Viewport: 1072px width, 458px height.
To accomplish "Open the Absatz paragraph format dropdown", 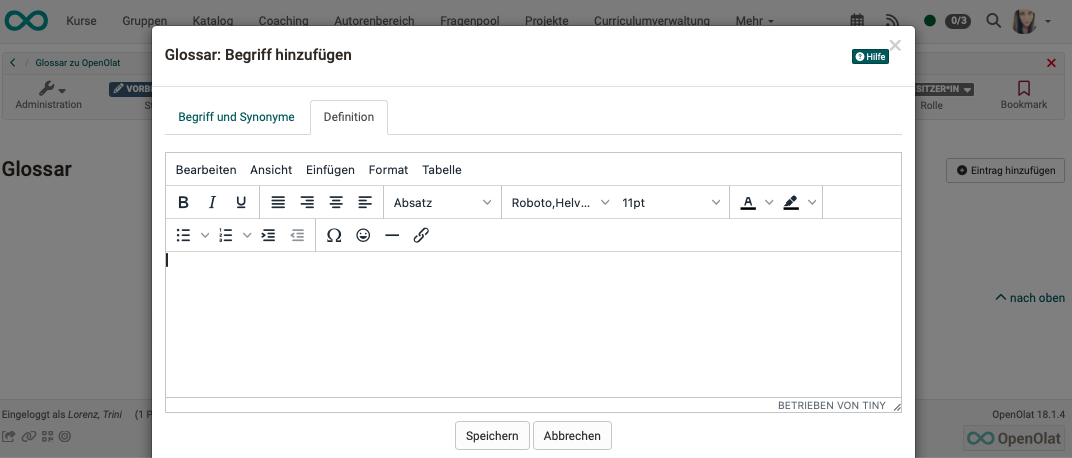I will coord(442,202).
